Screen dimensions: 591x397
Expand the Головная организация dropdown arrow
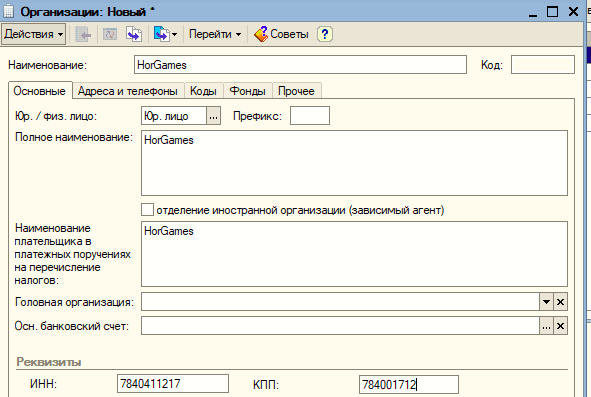pos(547,302)
